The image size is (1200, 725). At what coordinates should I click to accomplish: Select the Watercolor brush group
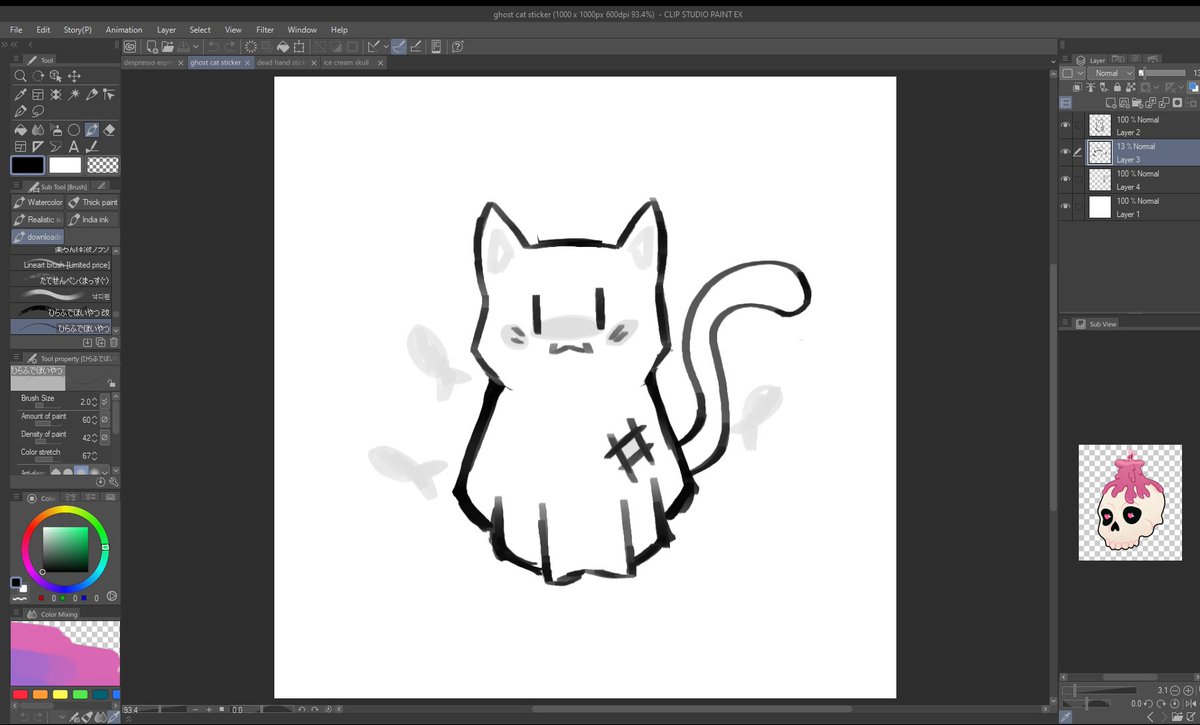(x=38, y=202)
